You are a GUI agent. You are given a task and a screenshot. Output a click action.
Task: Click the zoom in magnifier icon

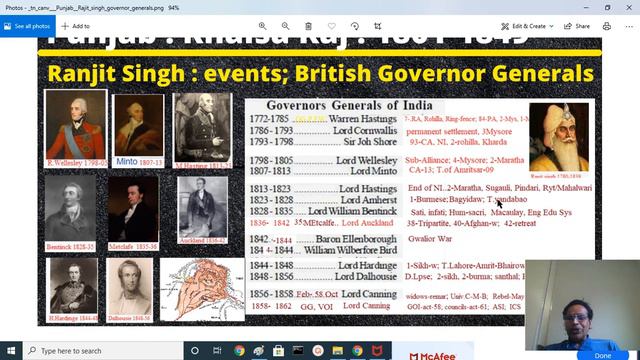(x=262, y=26)
